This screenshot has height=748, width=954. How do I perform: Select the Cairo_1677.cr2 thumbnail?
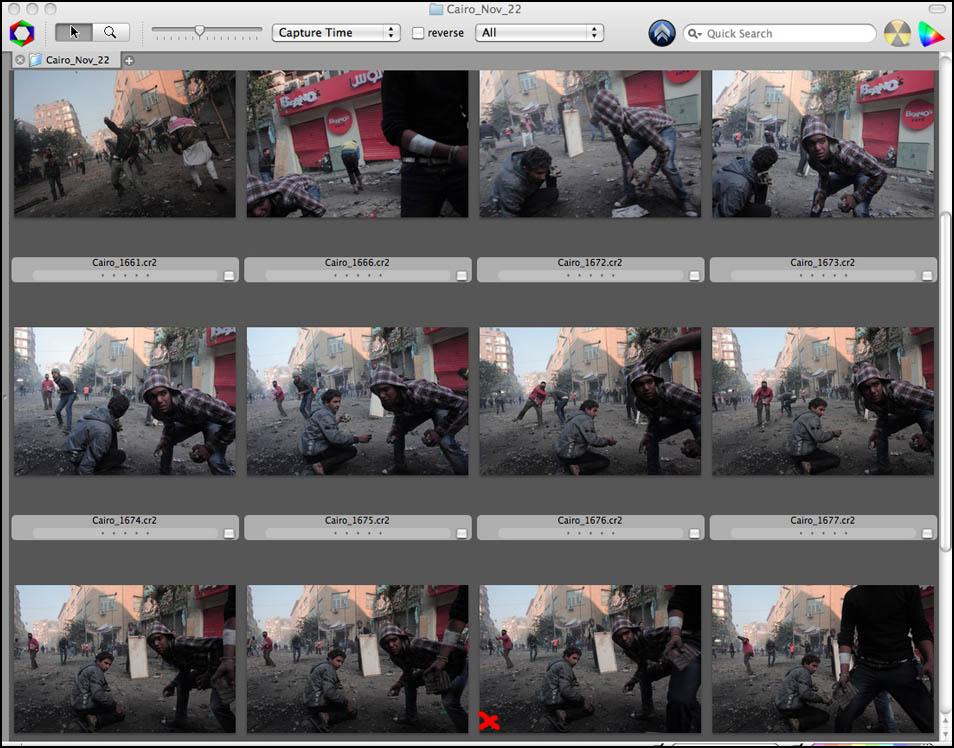click(823, 401)
